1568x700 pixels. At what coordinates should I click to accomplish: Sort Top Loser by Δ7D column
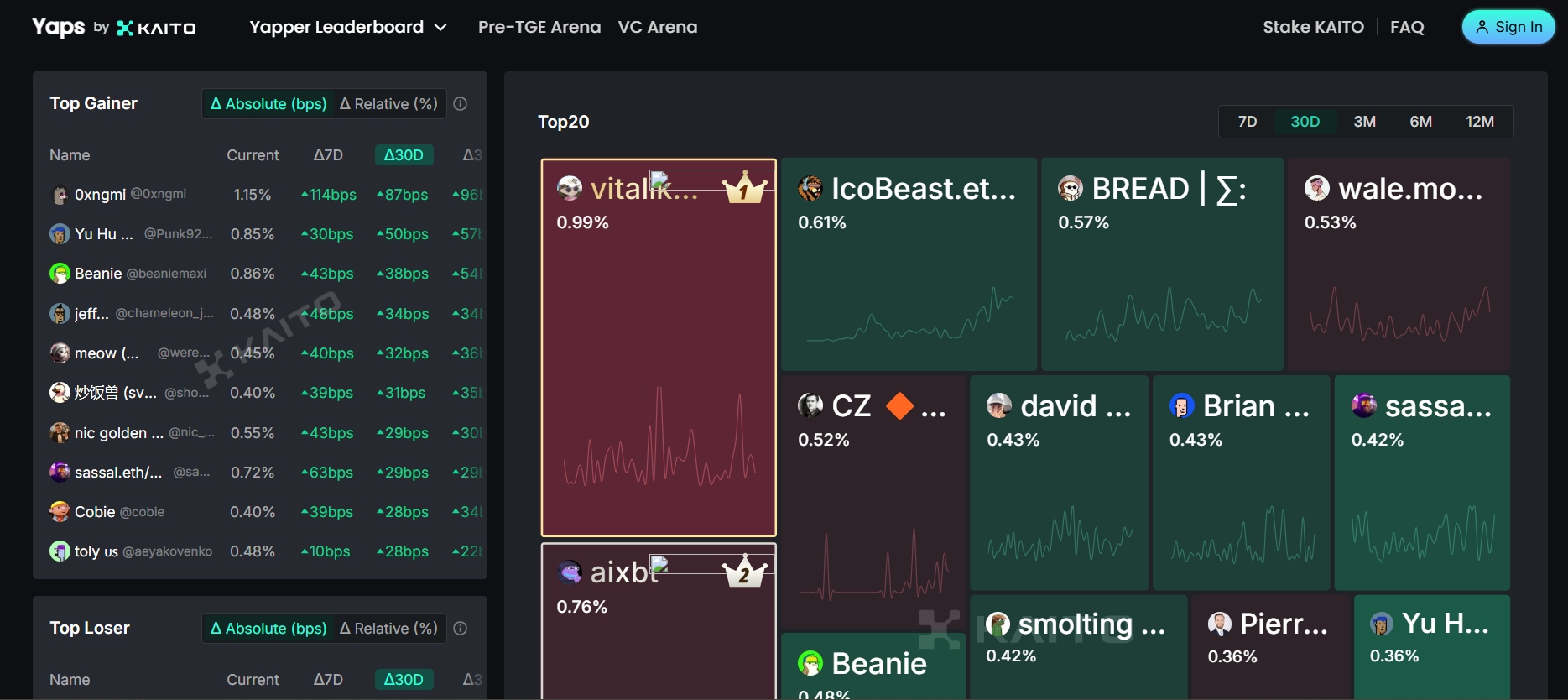[x=328, y=680]
